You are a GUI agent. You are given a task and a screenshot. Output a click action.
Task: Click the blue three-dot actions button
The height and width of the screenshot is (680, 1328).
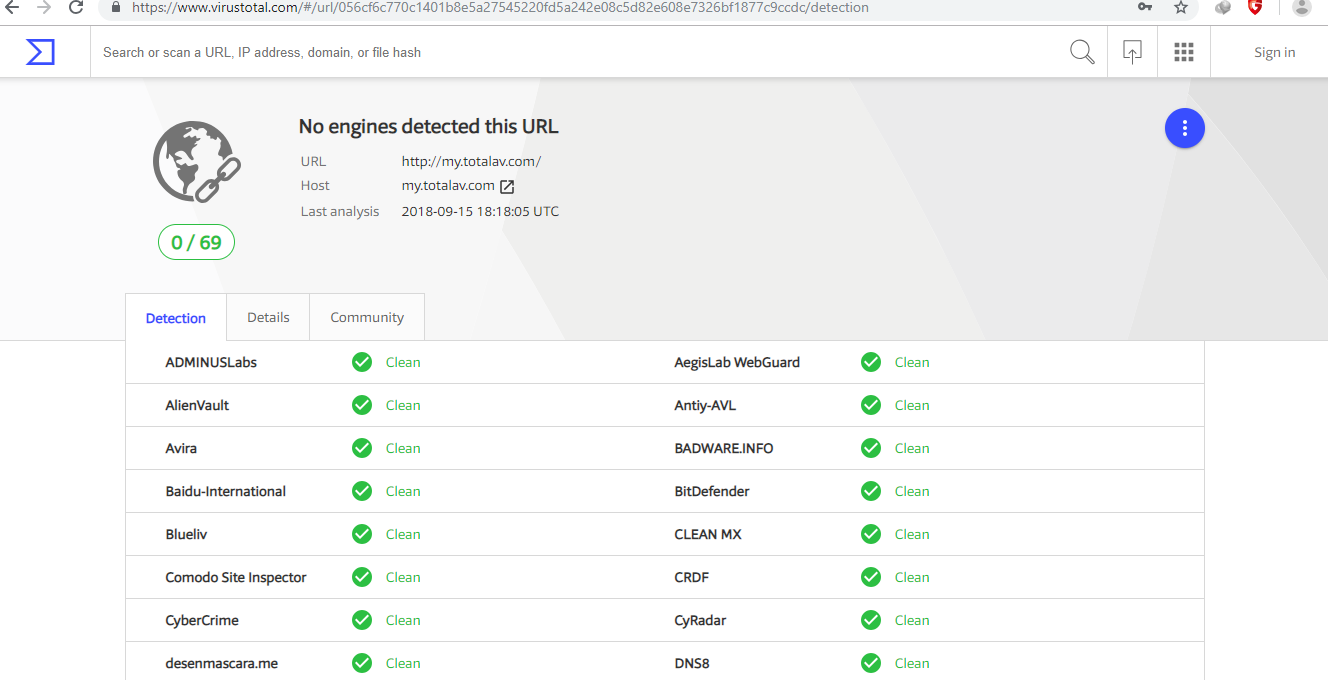(x=1184, y=128)
